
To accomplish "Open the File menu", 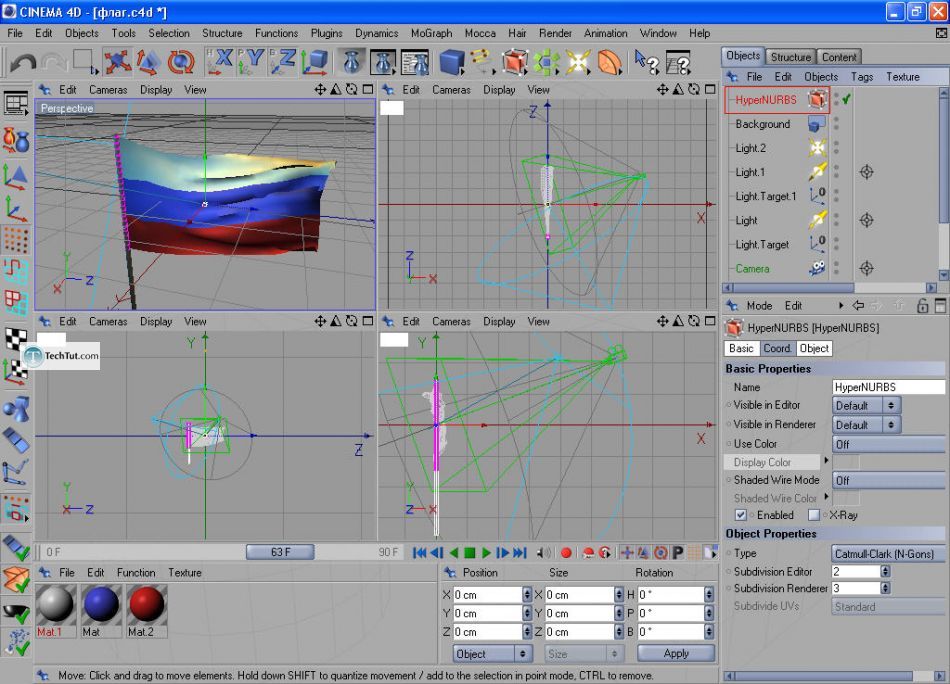I will pyautogui.click(x=15, y=33).
